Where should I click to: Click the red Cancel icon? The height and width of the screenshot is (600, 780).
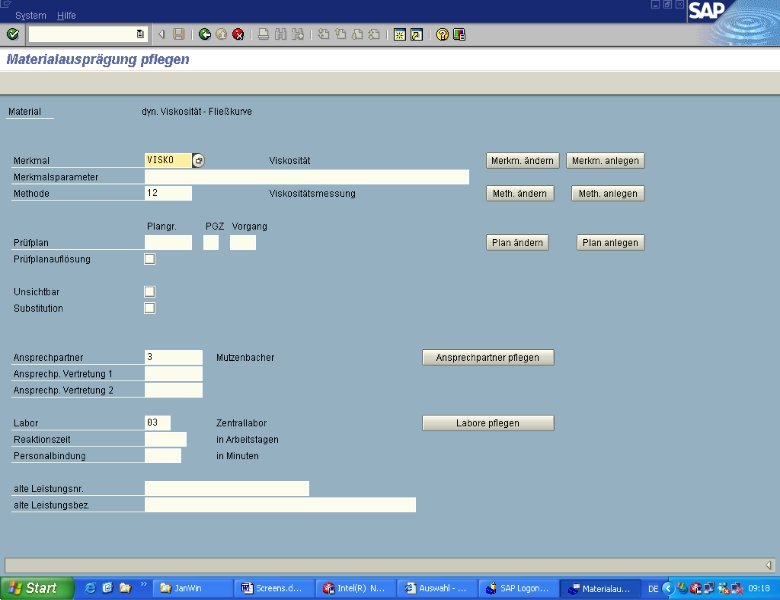[x=238, y=34]
